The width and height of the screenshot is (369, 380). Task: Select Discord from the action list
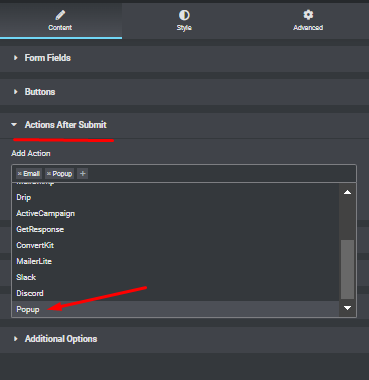click(176, 293)
